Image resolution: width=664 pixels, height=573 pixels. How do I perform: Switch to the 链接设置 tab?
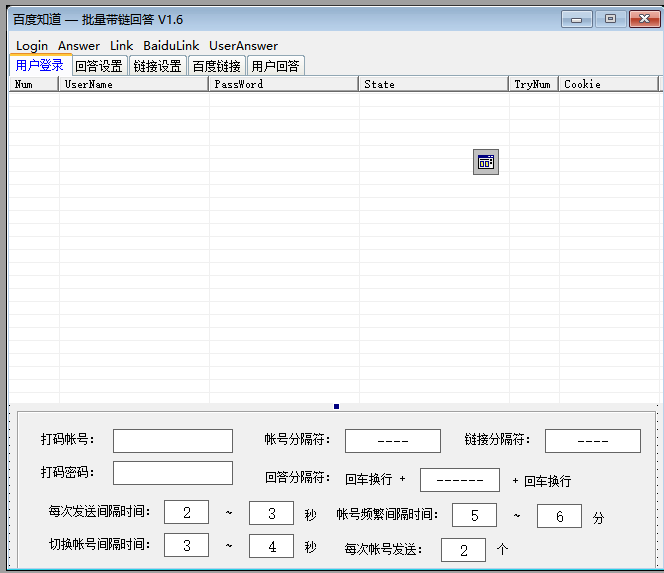158,66
